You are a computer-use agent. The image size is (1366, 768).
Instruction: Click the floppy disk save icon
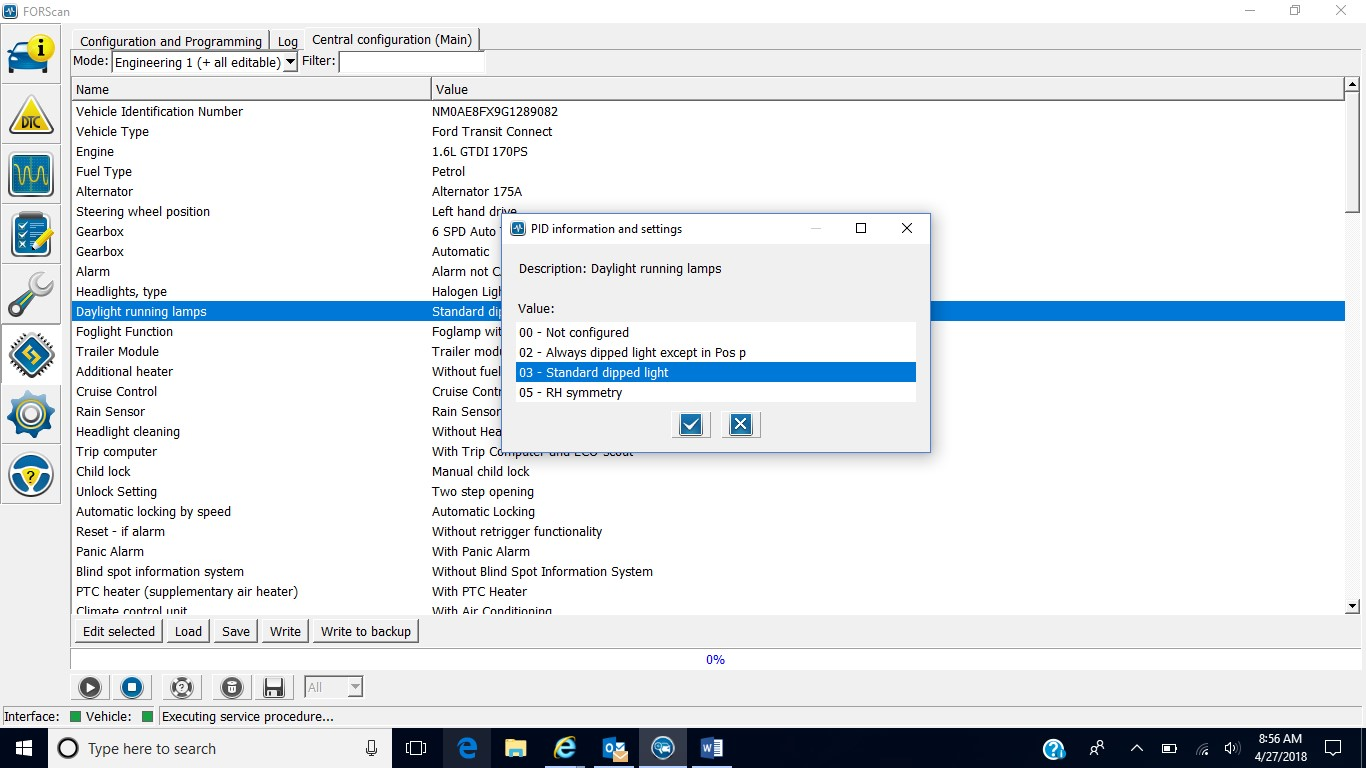tap(273, 687)
